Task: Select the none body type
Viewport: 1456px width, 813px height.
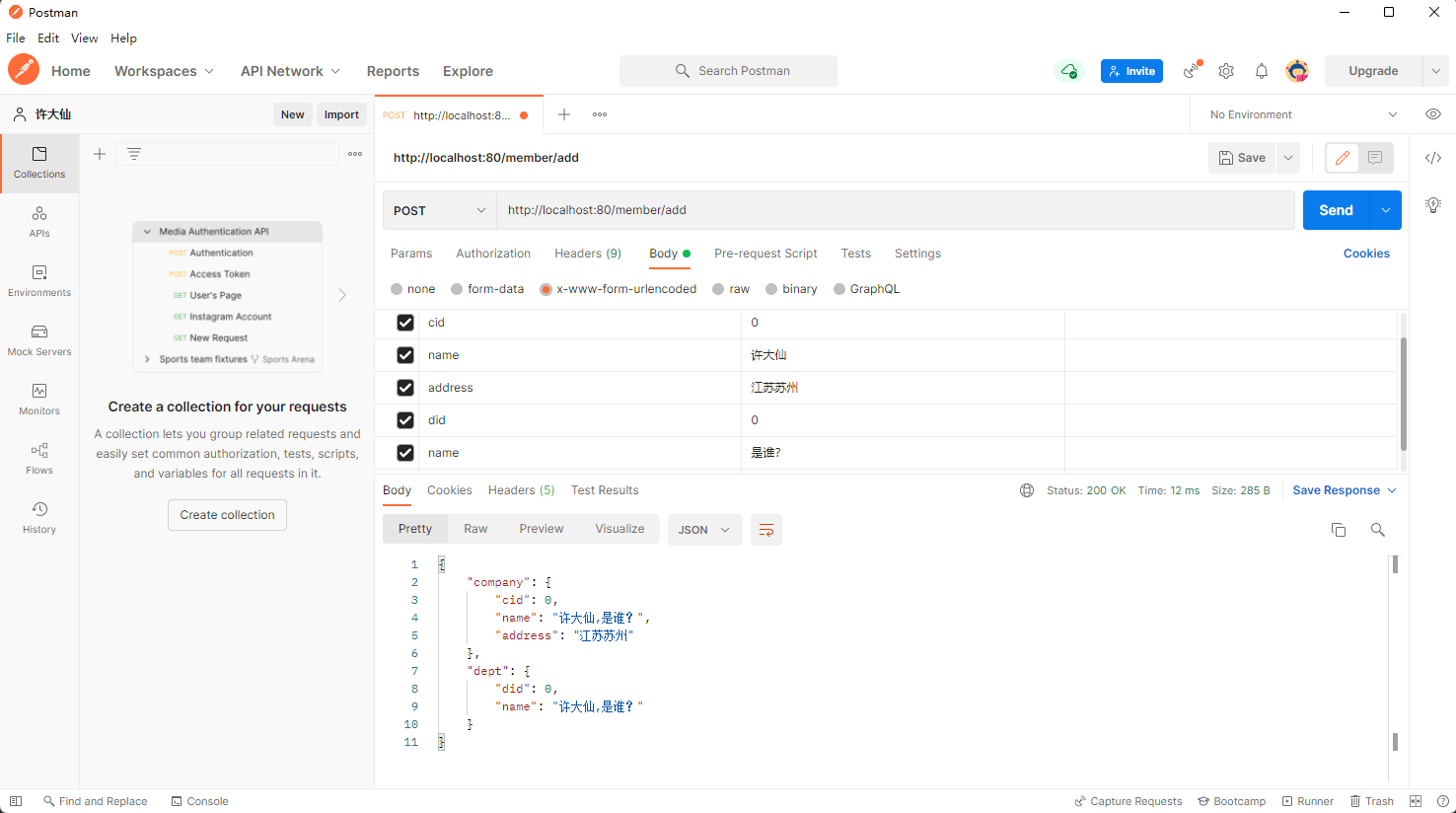Action: point(397,289)
